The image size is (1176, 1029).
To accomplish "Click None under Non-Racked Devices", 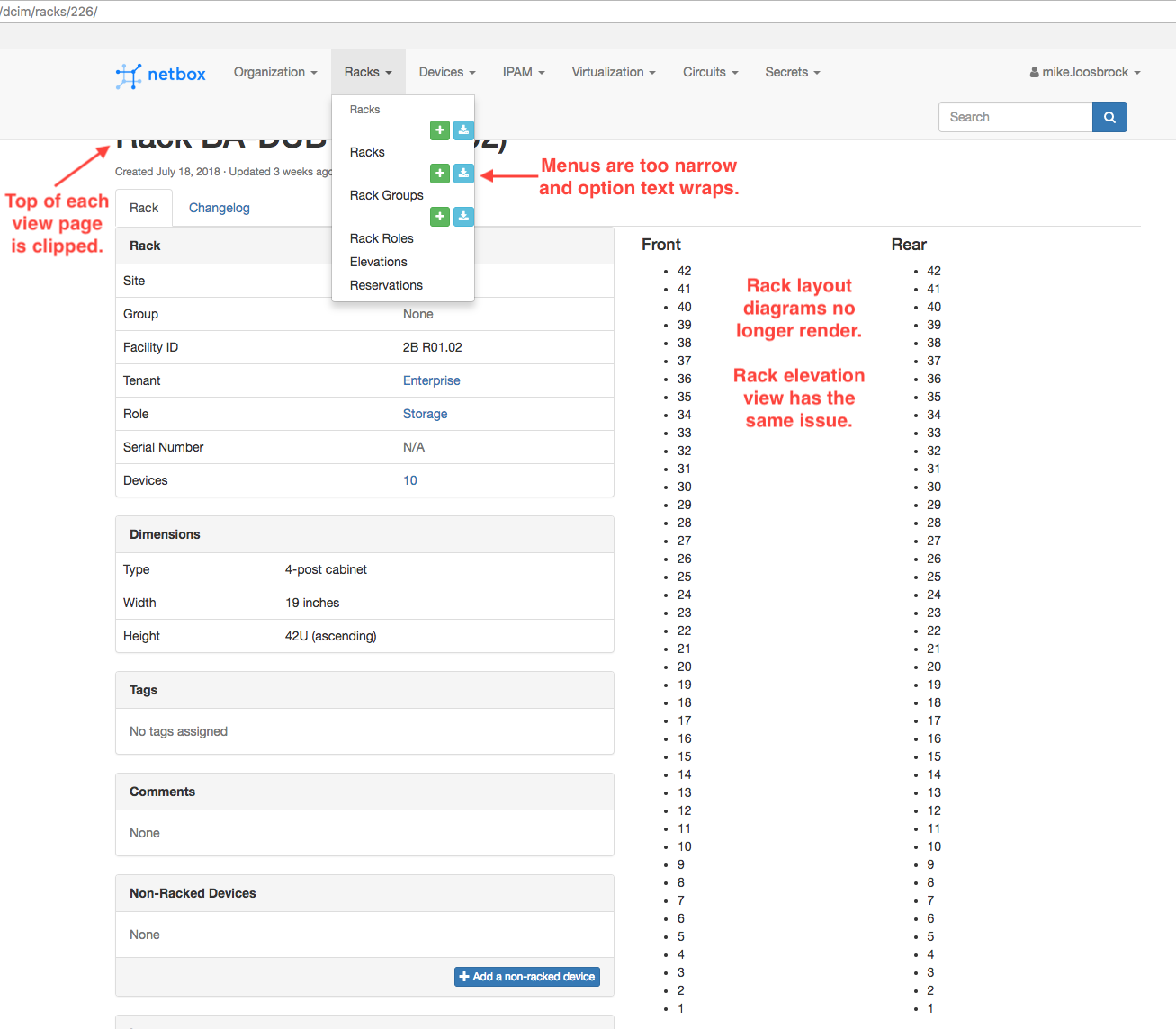I will pyautogui.click(x=145, y=935).
